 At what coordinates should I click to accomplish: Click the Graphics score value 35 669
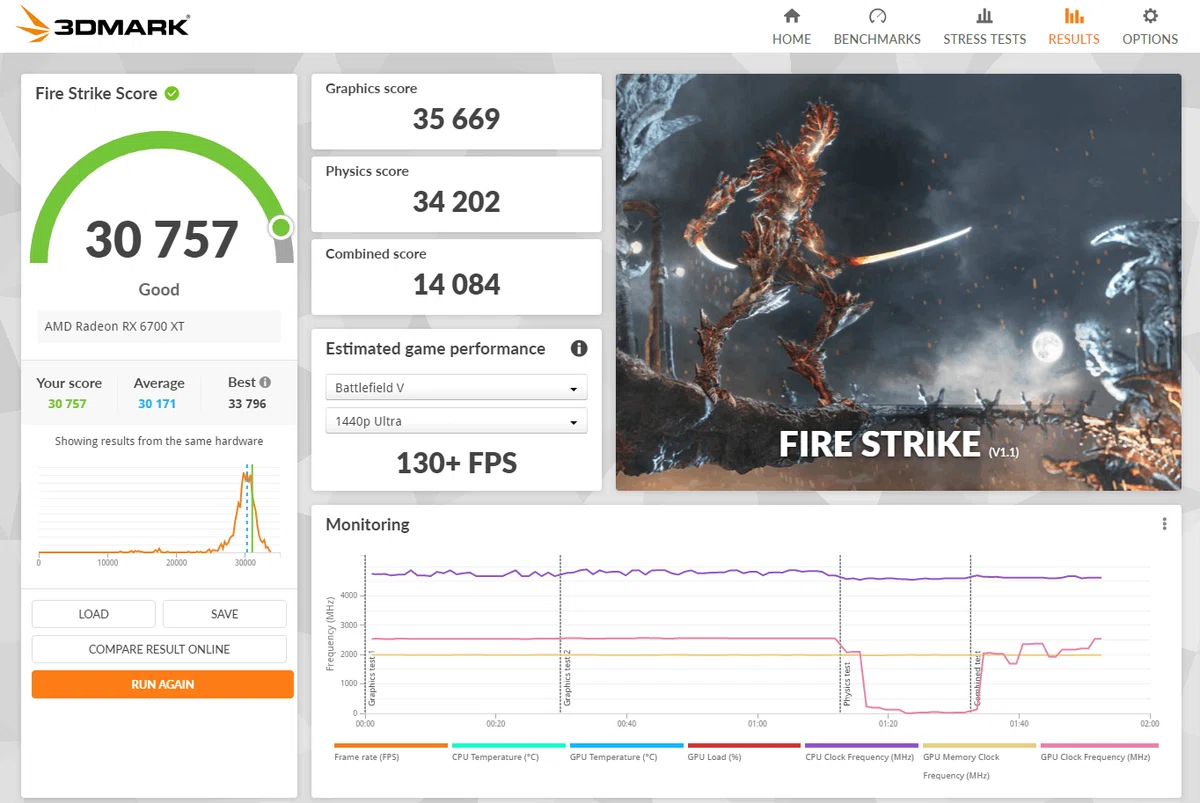tap(456, 119)
